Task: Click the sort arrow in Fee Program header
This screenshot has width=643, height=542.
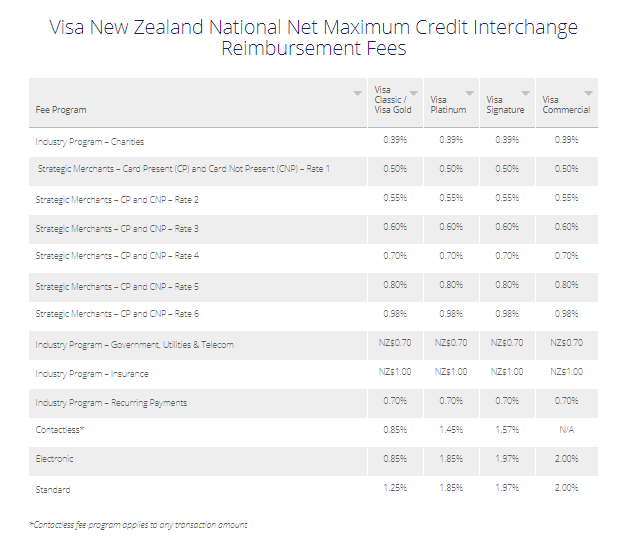Action: click(358, 93)
